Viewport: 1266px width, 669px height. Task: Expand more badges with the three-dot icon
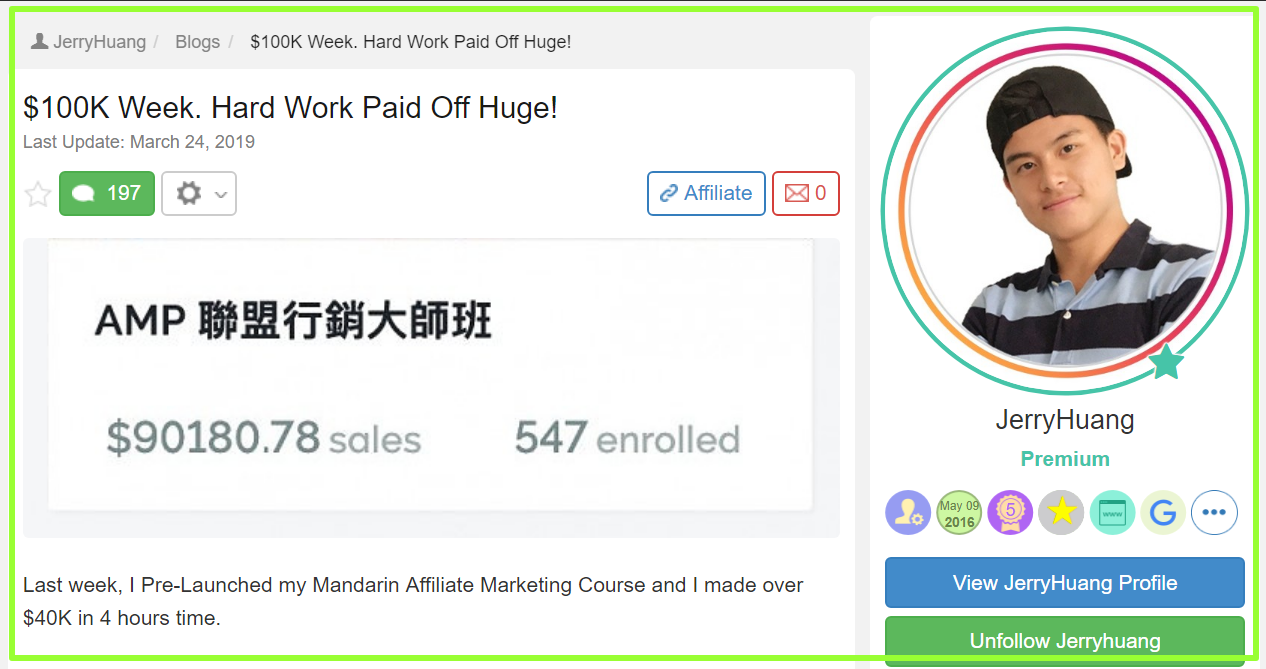[x=1214, y=513]
